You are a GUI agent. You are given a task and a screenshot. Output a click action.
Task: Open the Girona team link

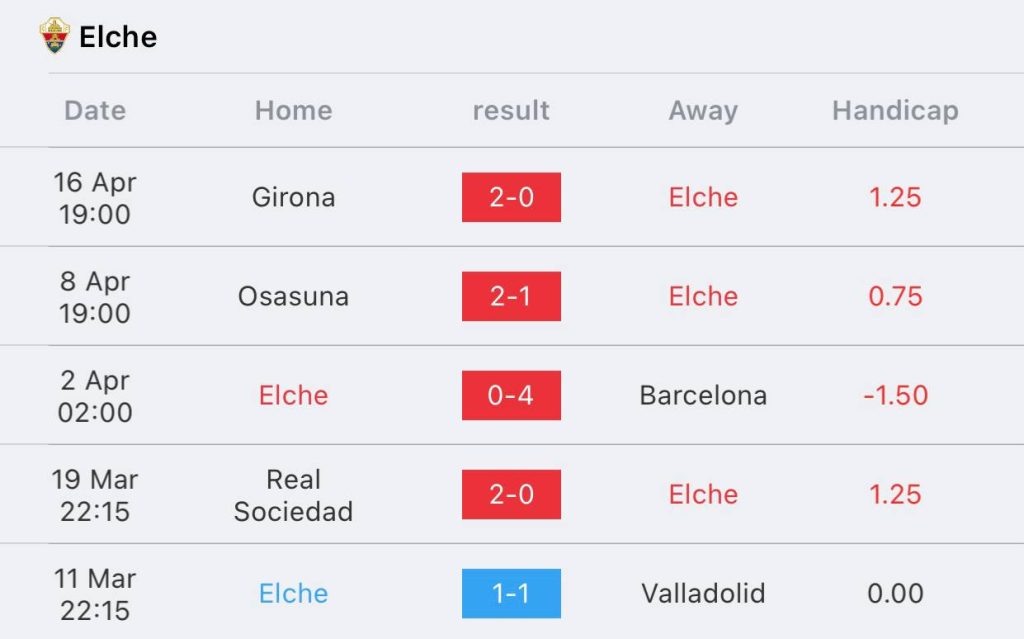pos(293,197)
